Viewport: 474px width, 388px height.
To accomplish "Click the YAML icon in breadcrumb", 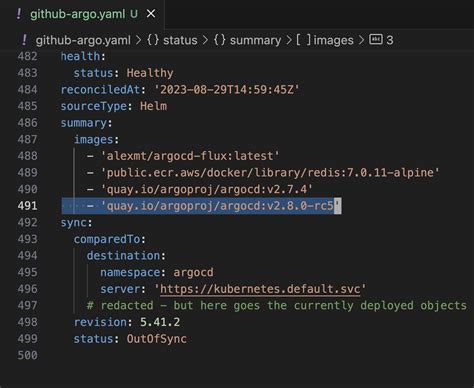I will [x=24, y=40].
